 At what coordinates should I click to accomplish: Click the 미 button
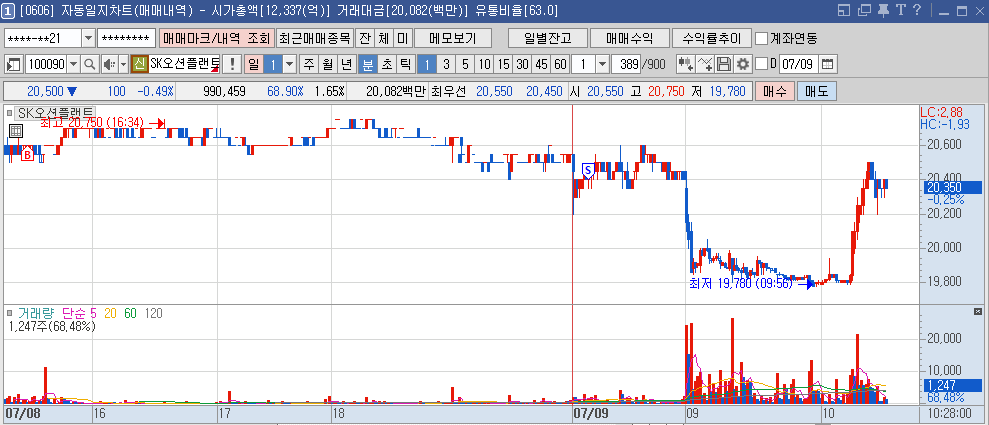tap(402, 38)
